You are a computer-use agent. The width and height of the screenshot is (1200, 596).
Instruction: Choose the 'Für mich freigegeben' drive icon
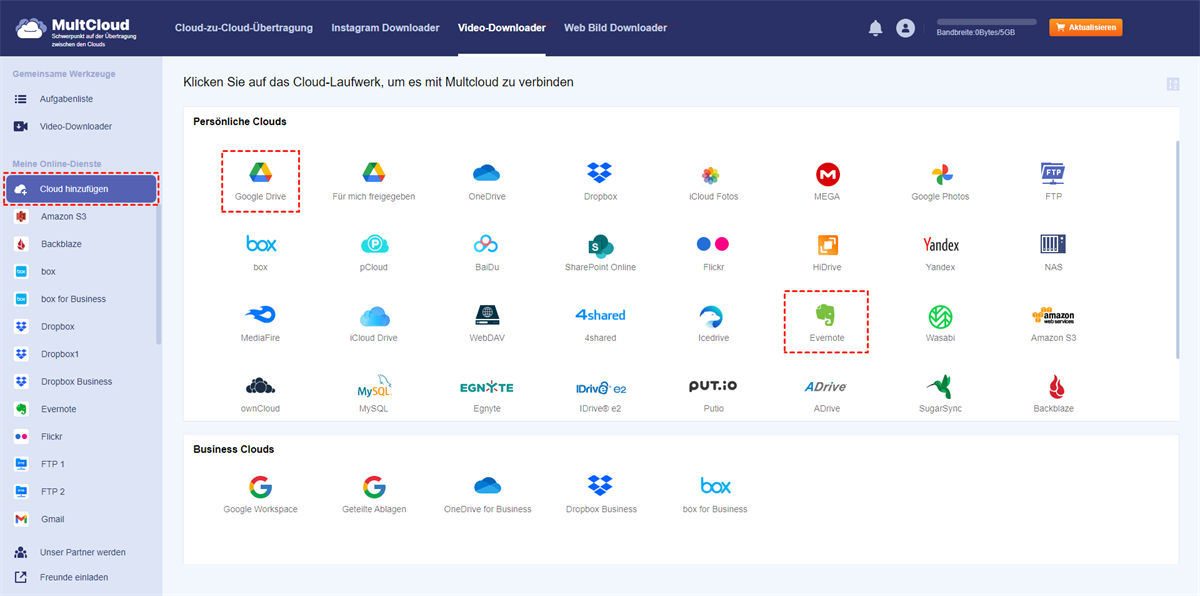[x=374, y=173]
